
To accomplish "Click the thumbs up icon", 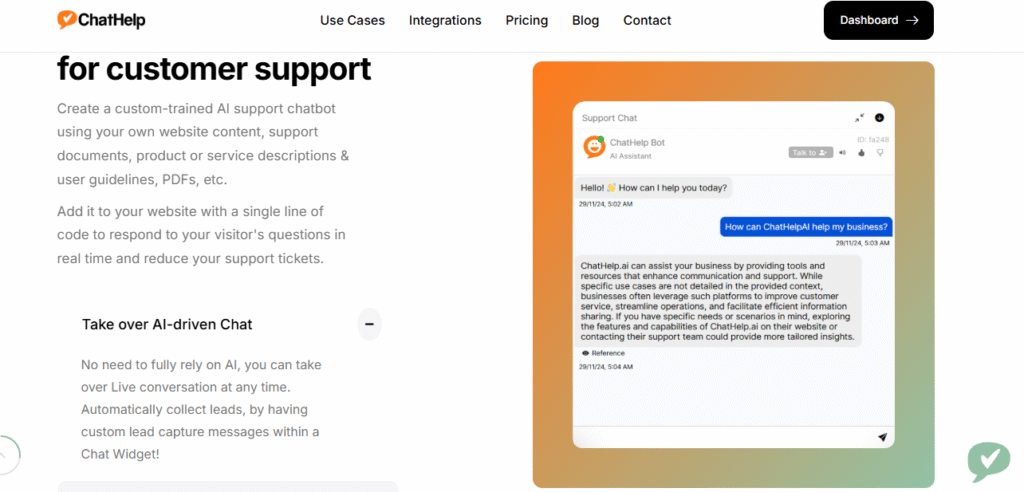I will (861, 153).
